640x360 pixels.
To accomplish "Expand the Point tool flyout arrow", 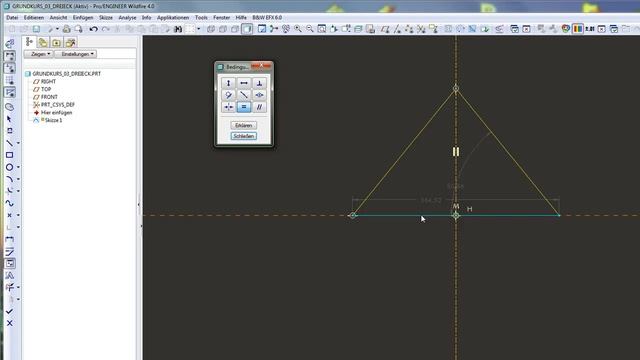I will coord(18,215).
